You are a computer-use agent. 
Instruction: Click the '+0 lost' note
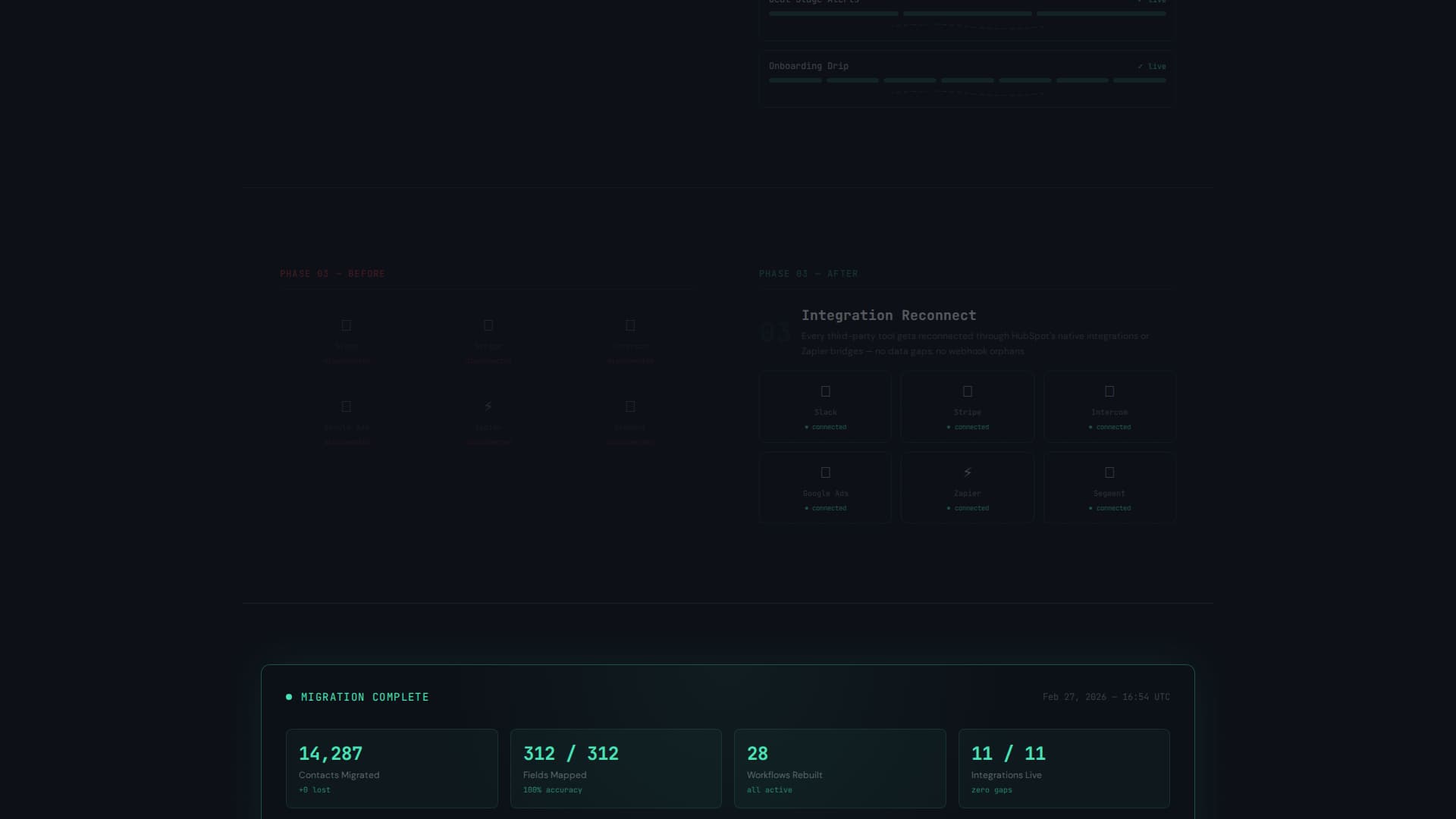click(315, 790)
